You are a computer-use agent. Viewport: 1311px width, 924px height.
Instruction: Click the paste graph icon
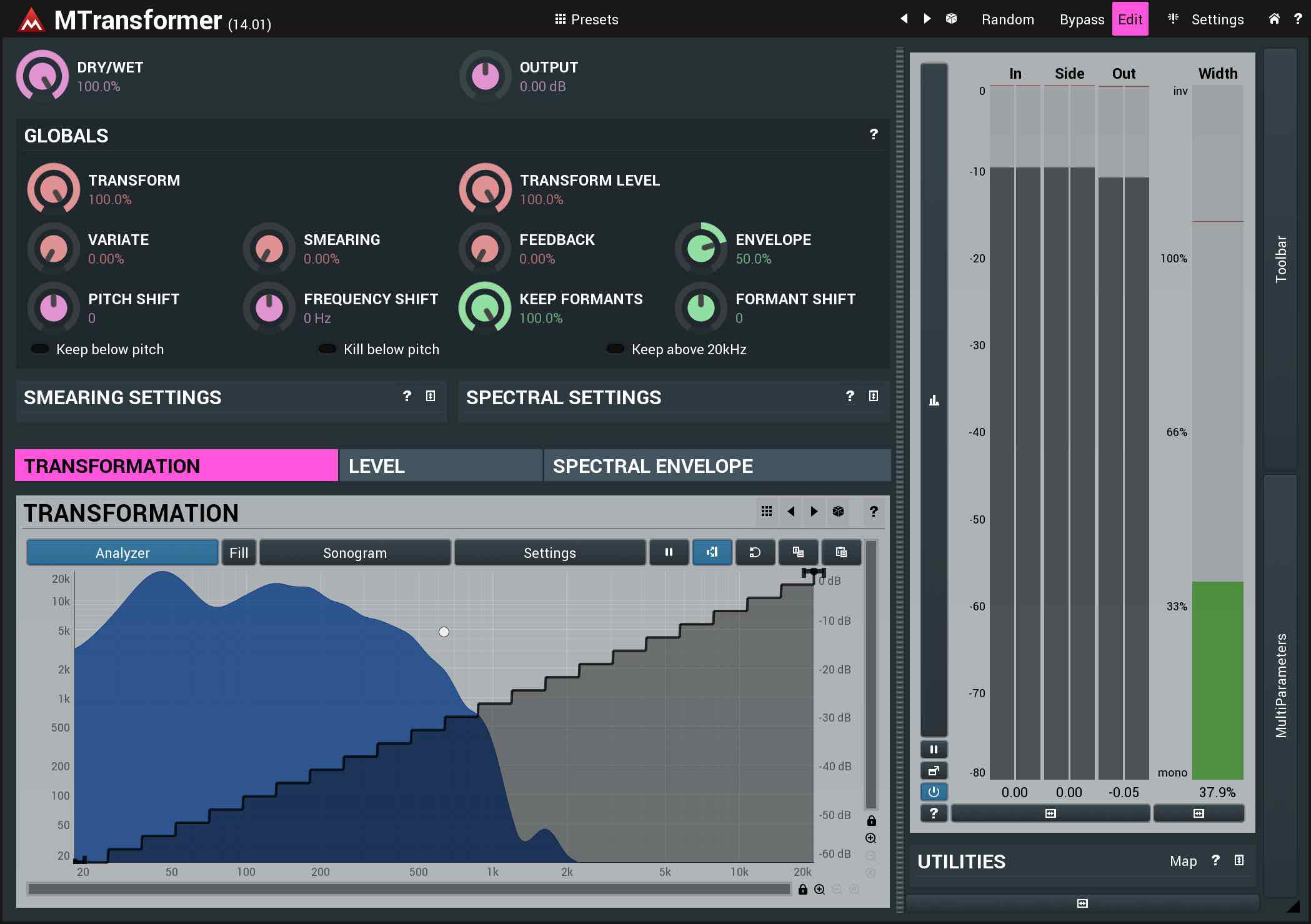coord(841,552)
